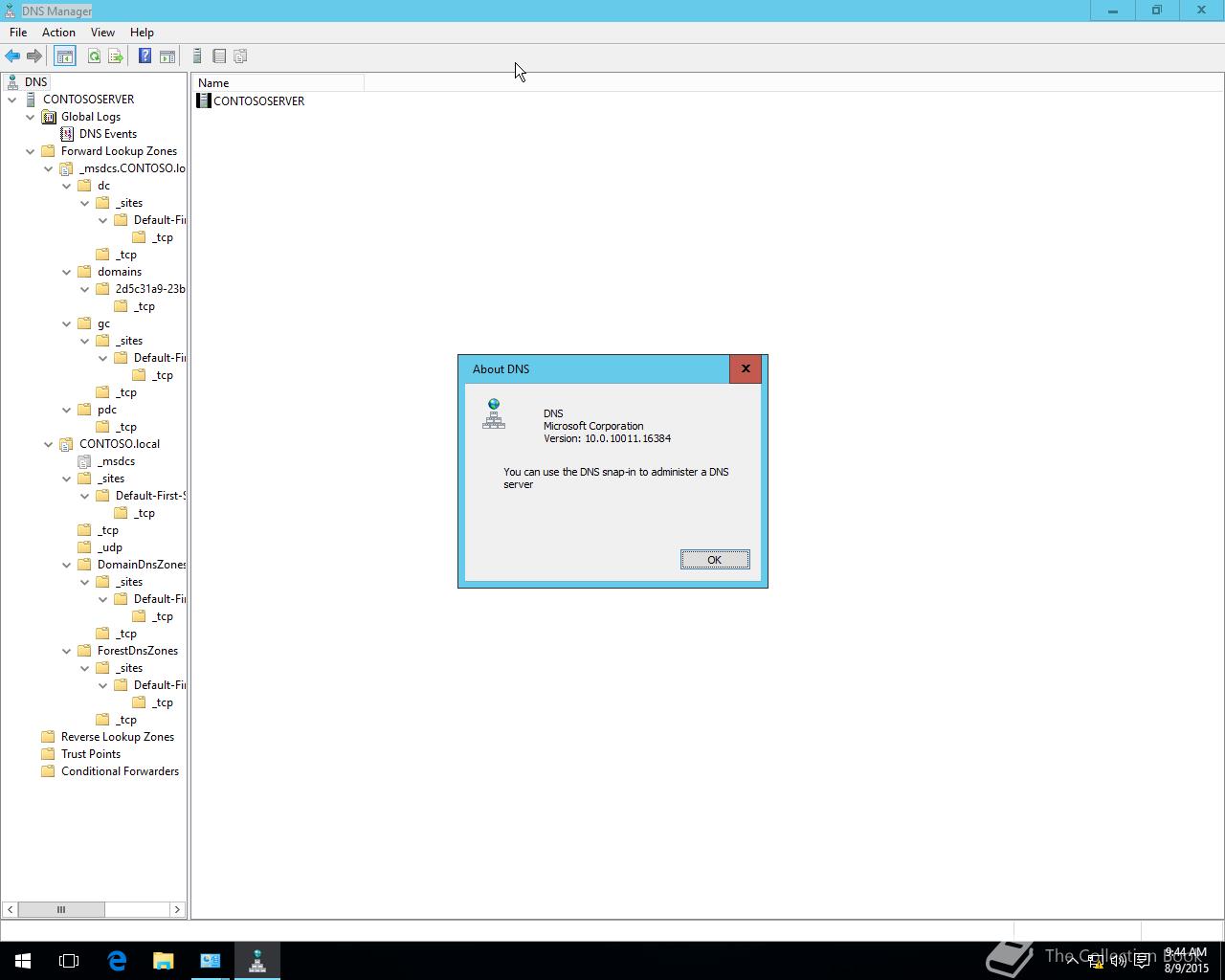
Task: Click the Refresh toolbar icon
Action: tap(94, 56)
